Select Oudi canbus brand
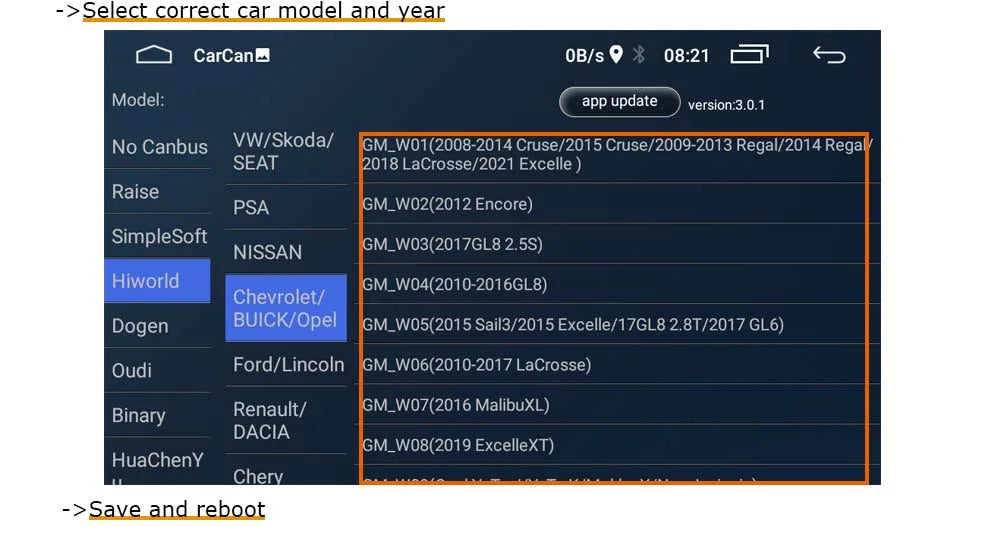This screenshot has width=1000, height=550. (x=157, y=370)
